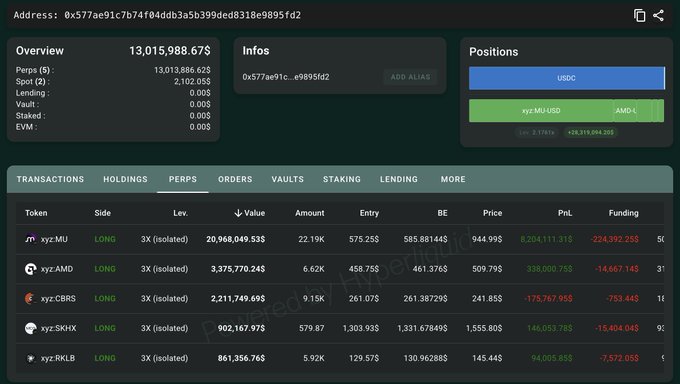Click the xyz:RKLB token logo
This screenshot has height=384, width=680.
coord(30,358)
